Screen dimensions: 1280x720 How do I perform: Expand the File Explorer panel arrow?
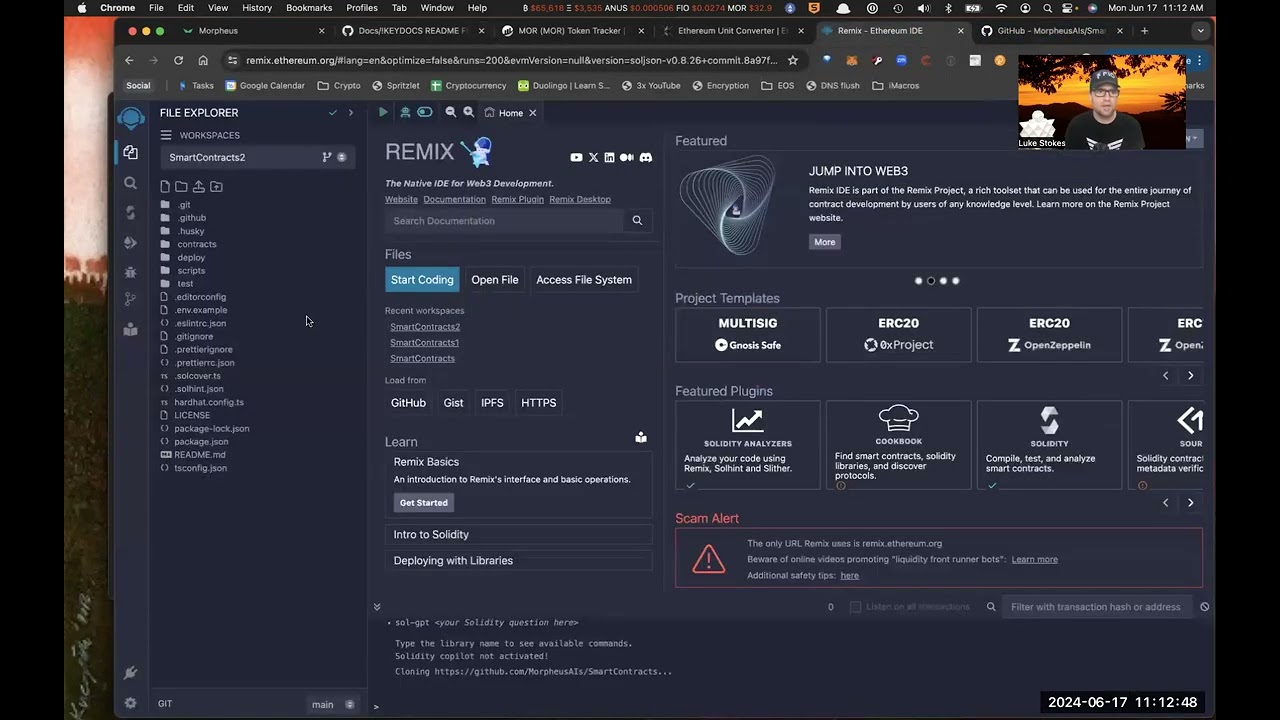pos(350,113)
